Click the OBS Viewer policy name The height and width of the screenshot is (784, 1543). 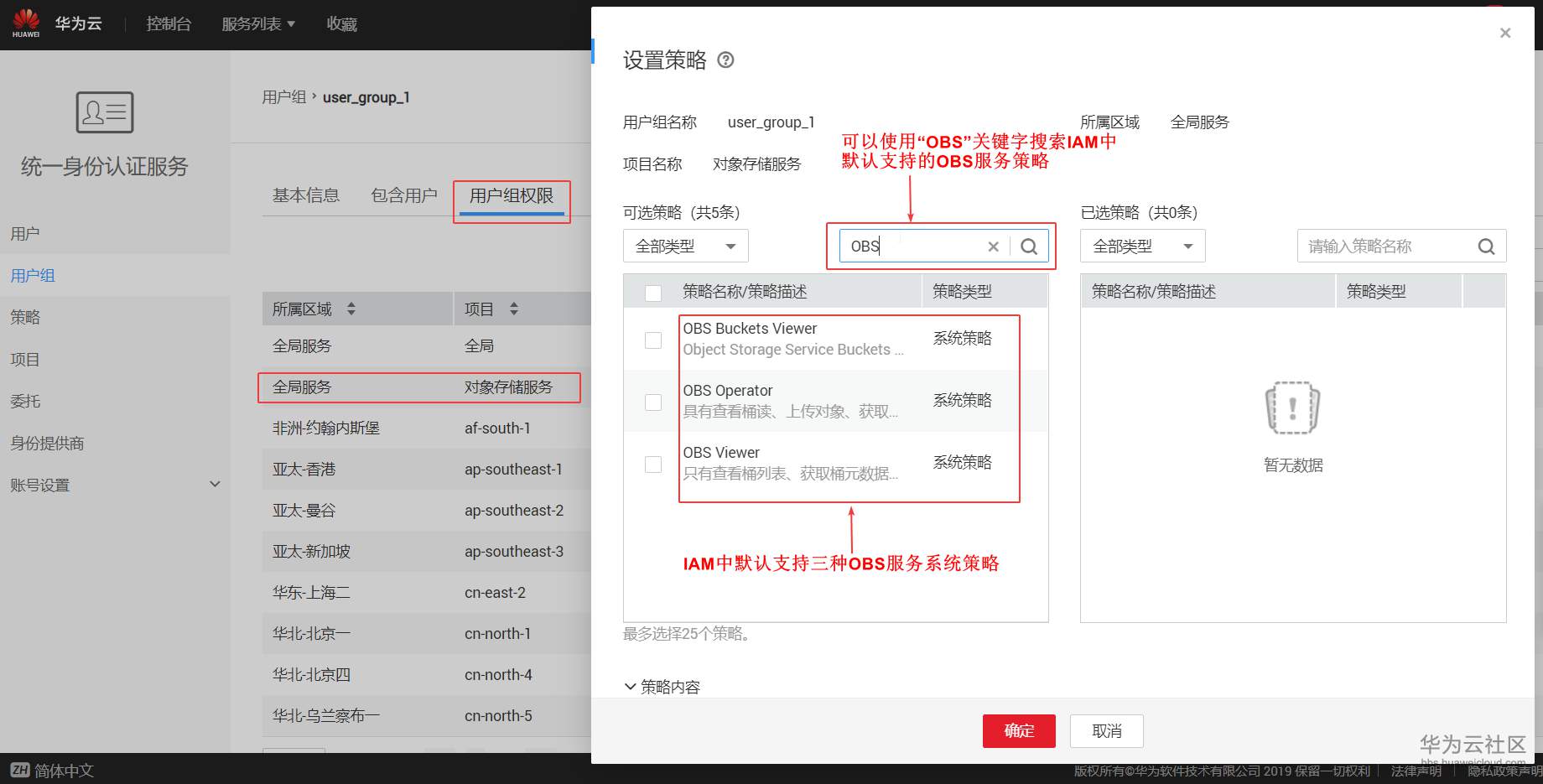[721, 453]
